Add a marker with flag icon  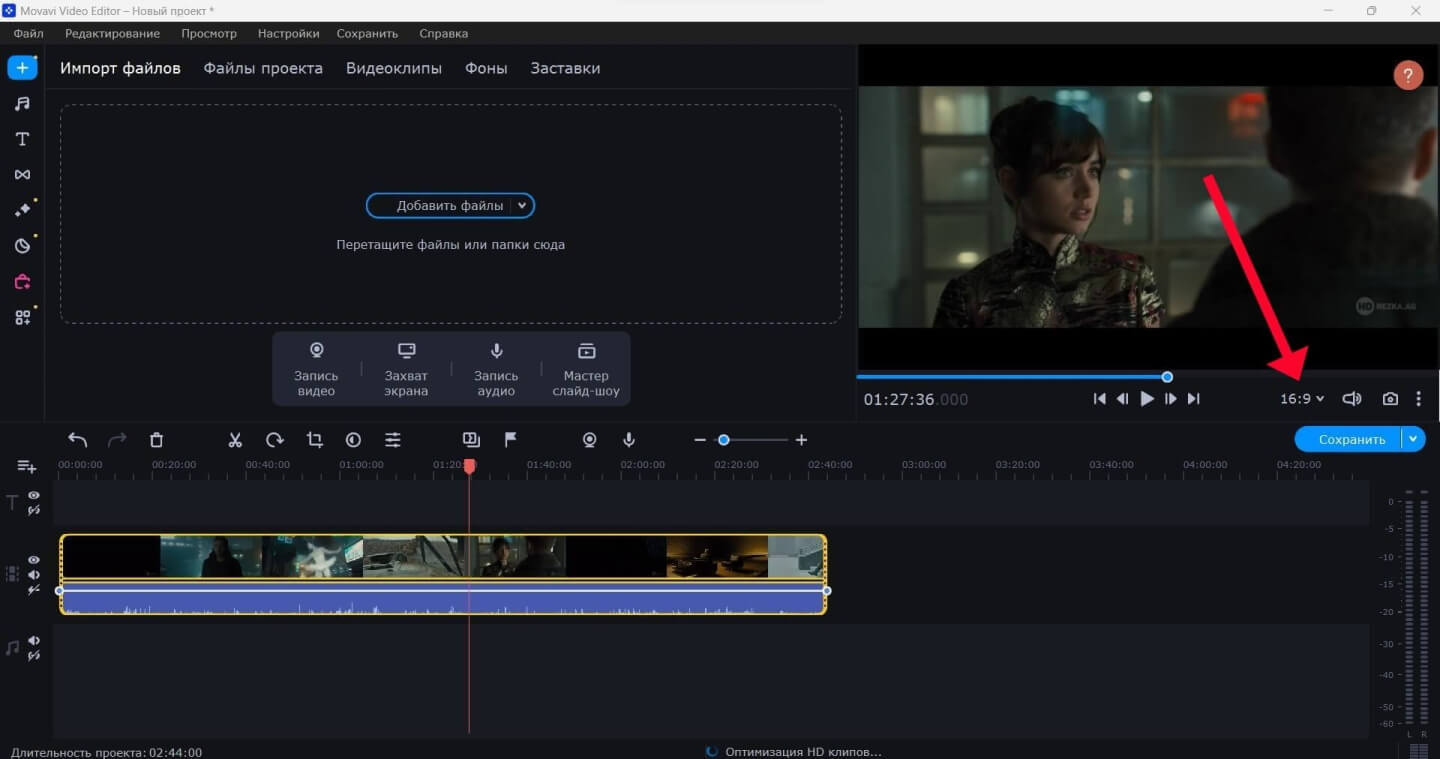510,439
